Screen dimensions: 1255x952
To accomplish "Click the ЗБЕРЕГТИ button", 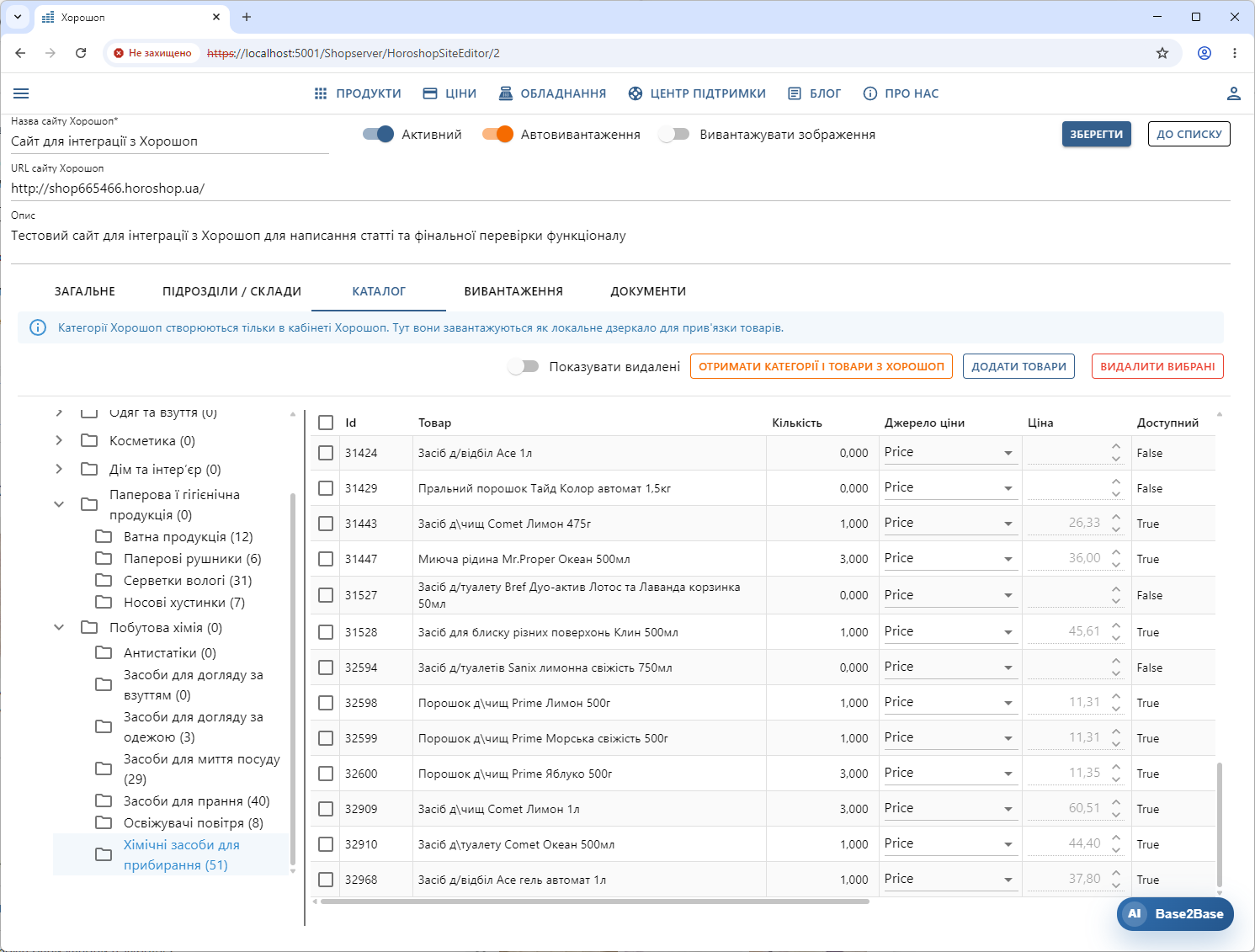I will [1096, 134].
